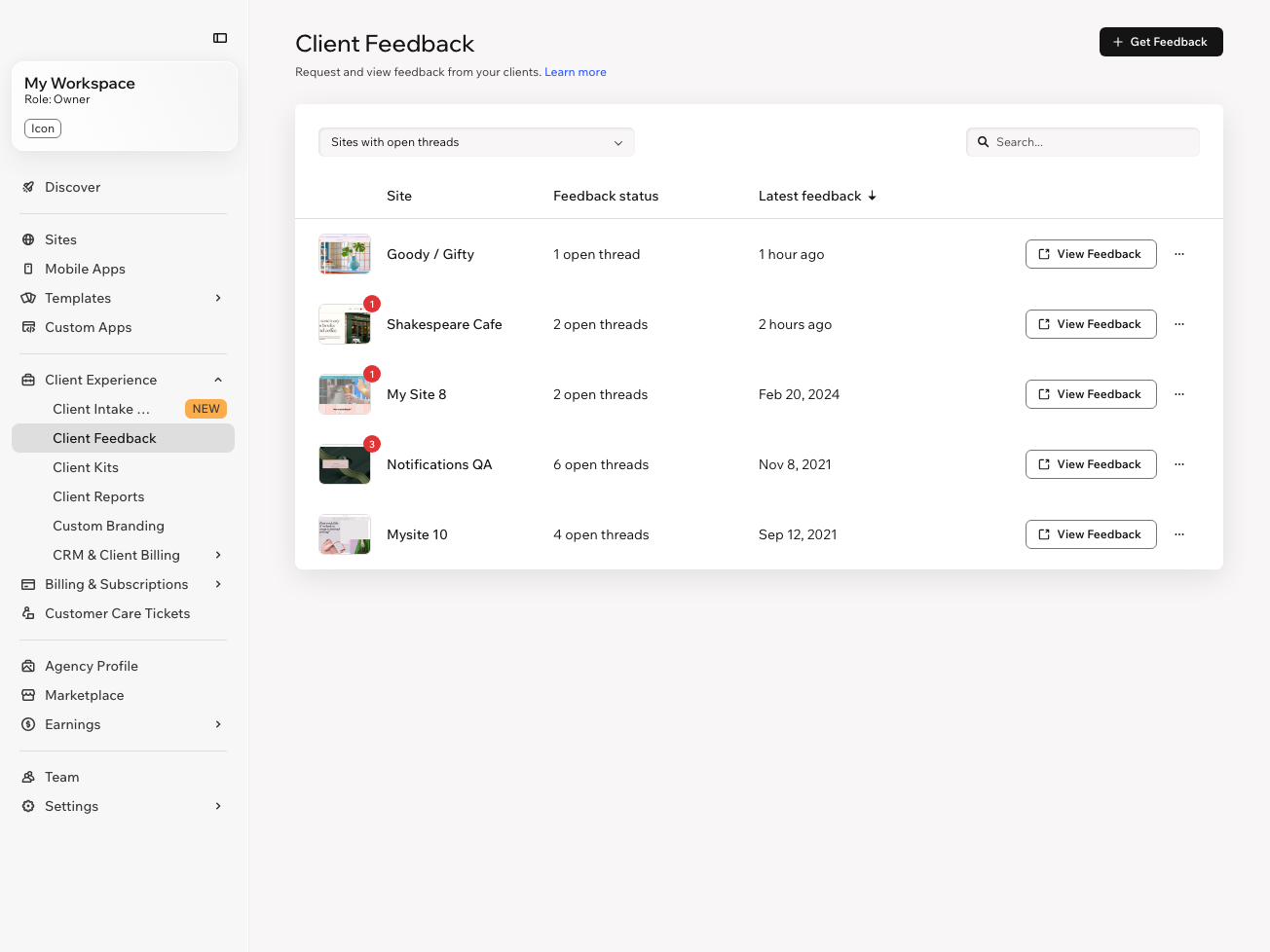Collapse Client Experience section chevron
This screenshot has width=1270, height=952.
point(218,380)
